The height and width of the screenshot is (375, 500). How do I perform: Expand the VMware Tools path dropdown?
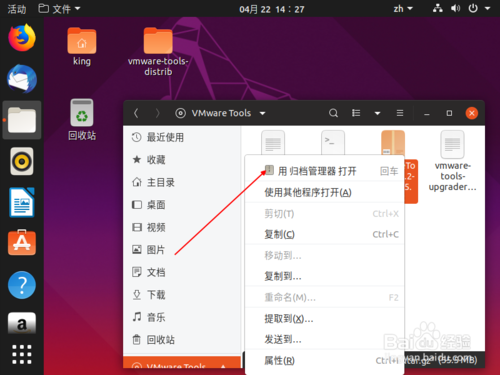click(263, 113)
